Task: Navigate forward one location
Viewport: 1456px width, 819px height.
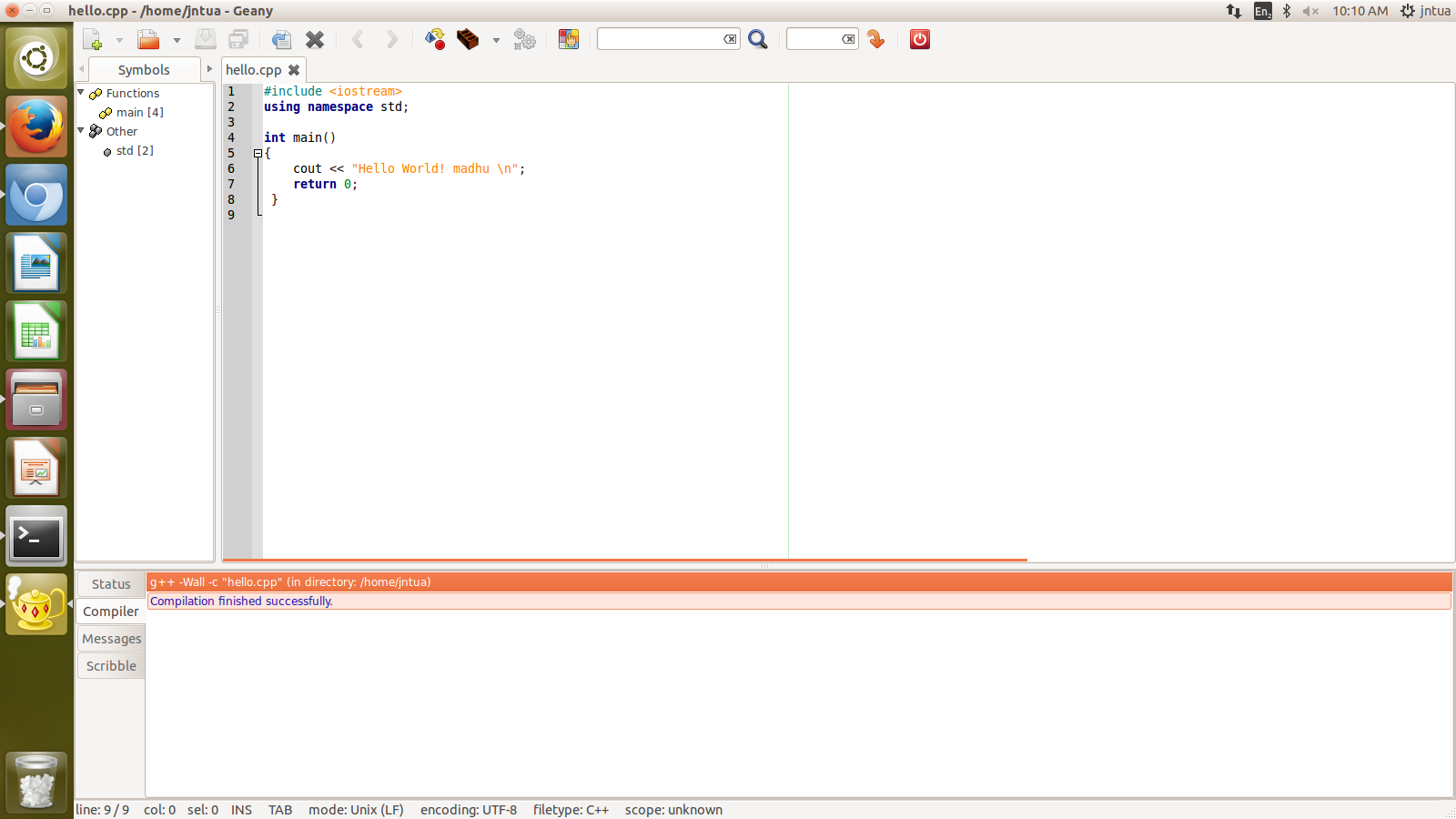Action: click(391, 39)
